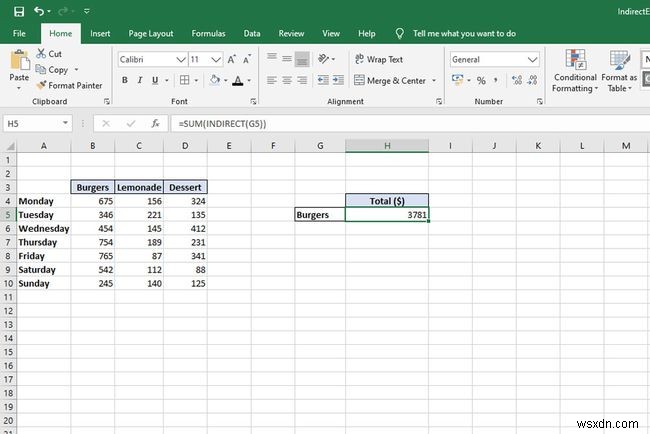Toggle Bold formatting

point(125,80)
